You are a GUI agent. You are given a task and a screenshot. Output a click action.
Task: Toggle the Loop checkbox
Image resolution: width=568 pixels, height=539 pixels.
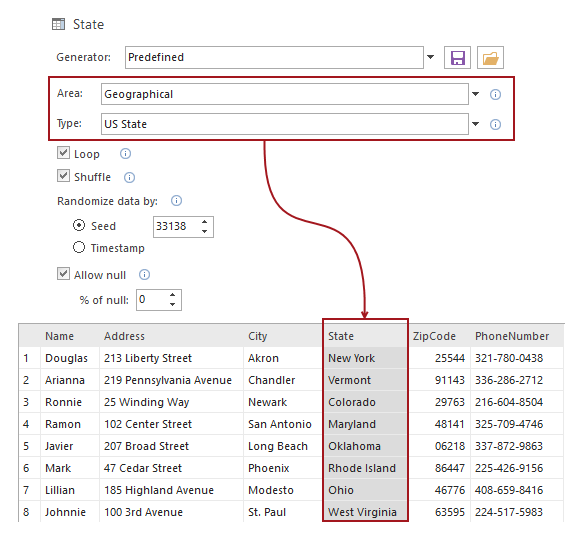[x=63, y=153]
